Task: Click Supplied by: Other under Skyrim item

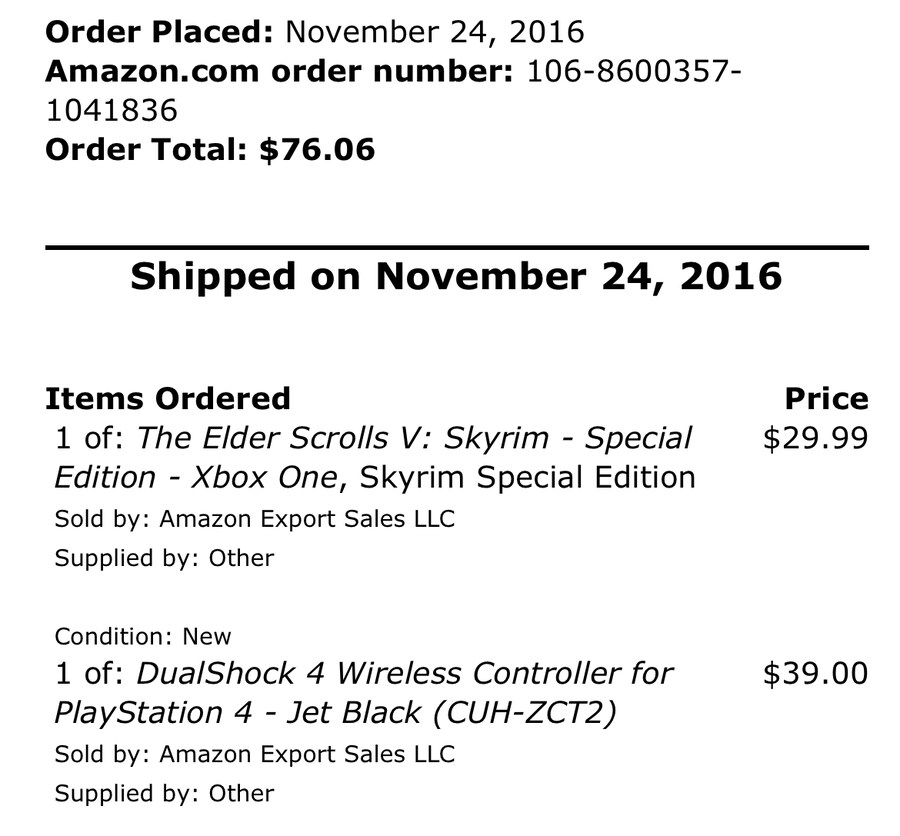Action: coord(164,557)
